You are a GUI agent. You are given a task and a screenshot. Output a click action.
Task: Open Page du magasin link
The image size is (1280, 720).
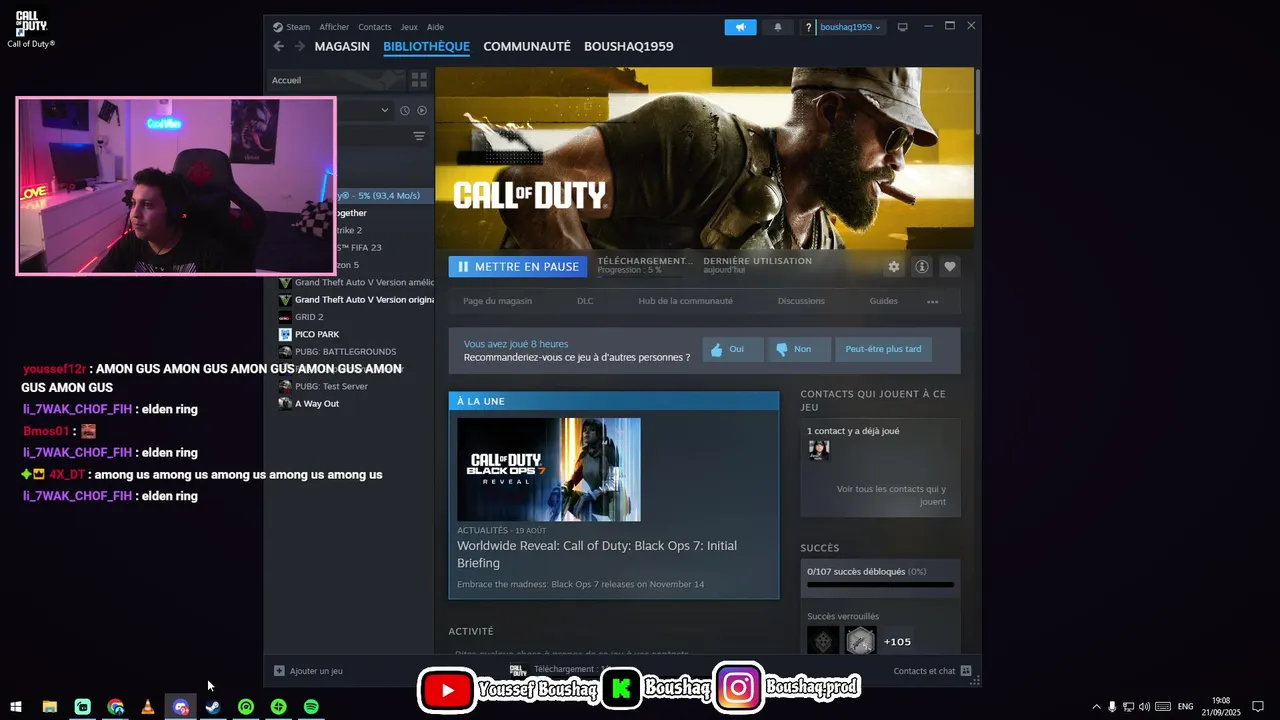coord(497,301)
